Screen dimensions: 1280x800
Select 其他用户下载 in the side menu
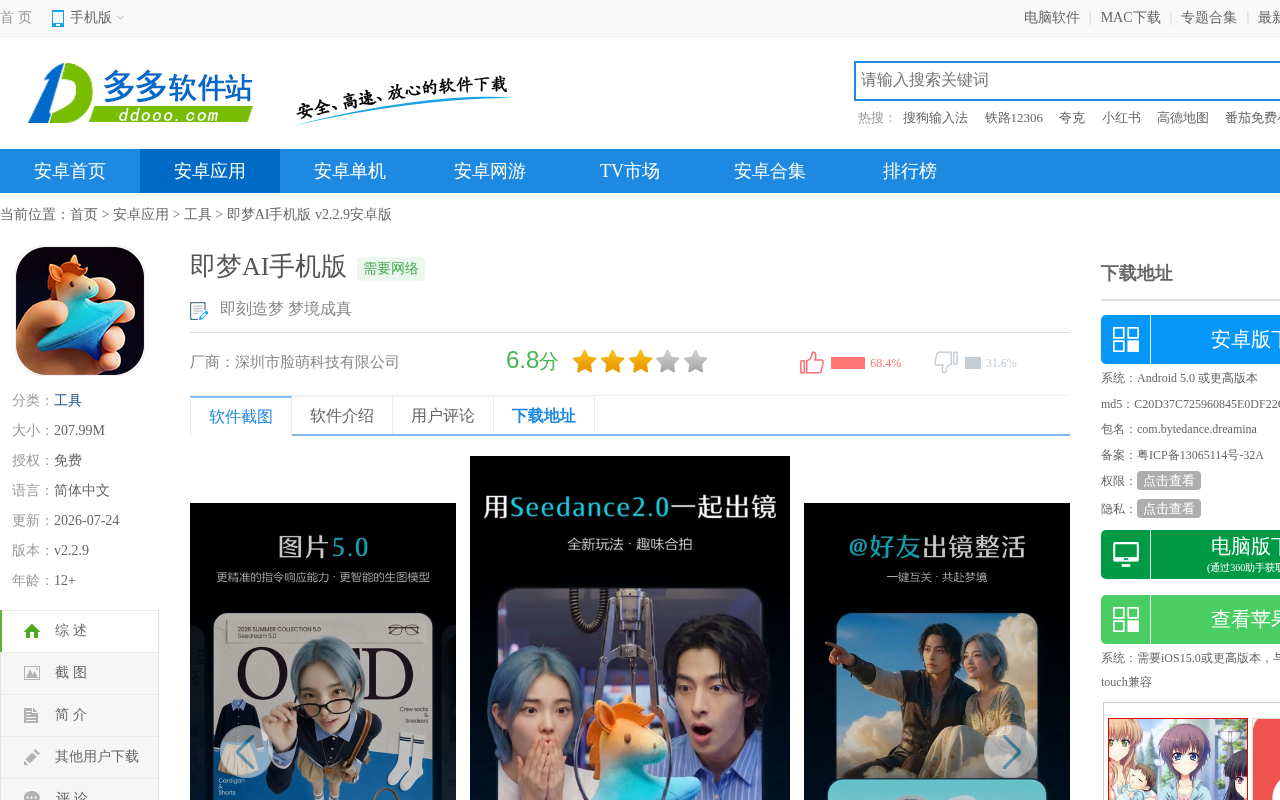(x=80, y=757)
